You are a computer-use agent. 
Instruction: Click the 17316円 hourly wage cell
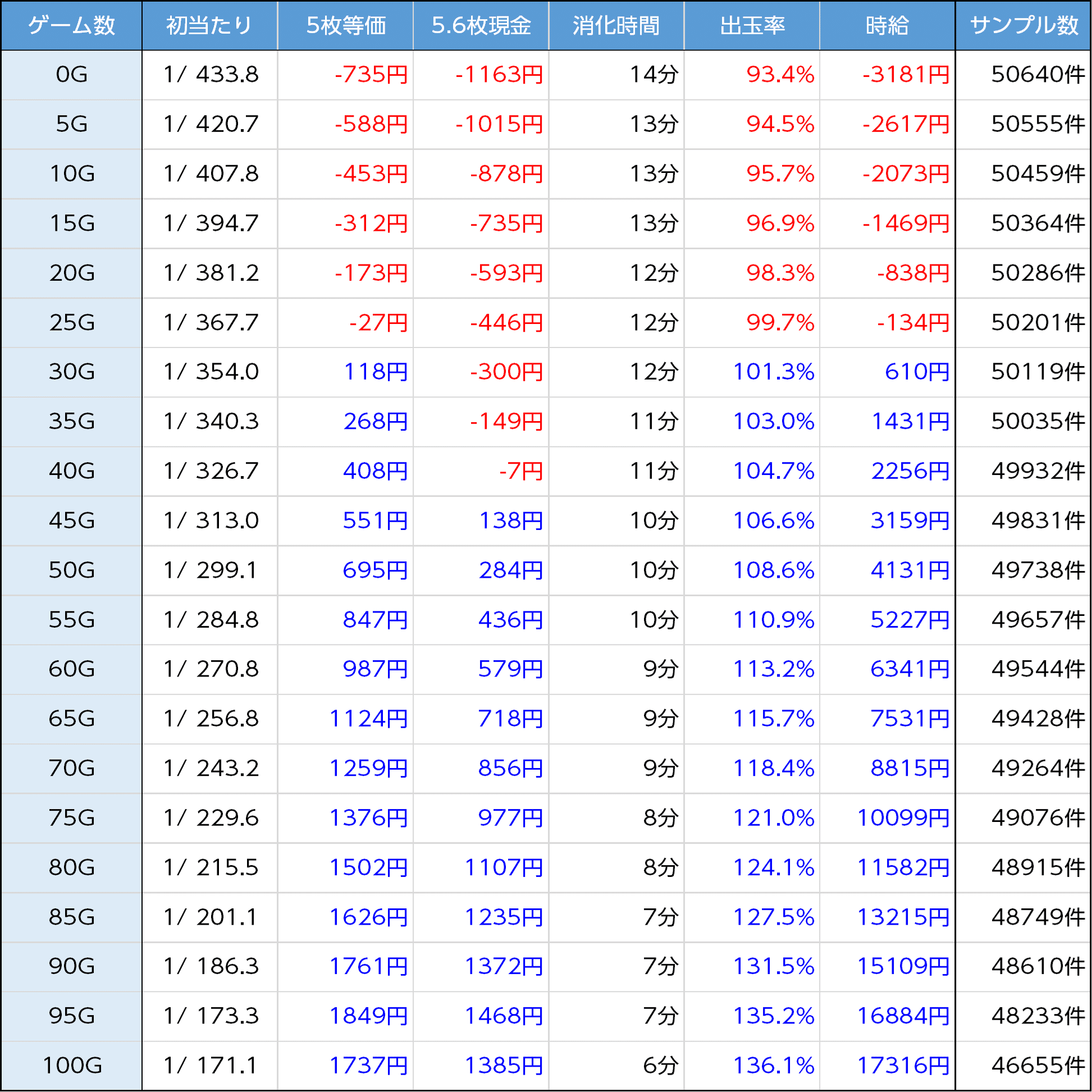[x=903, y=1066]
